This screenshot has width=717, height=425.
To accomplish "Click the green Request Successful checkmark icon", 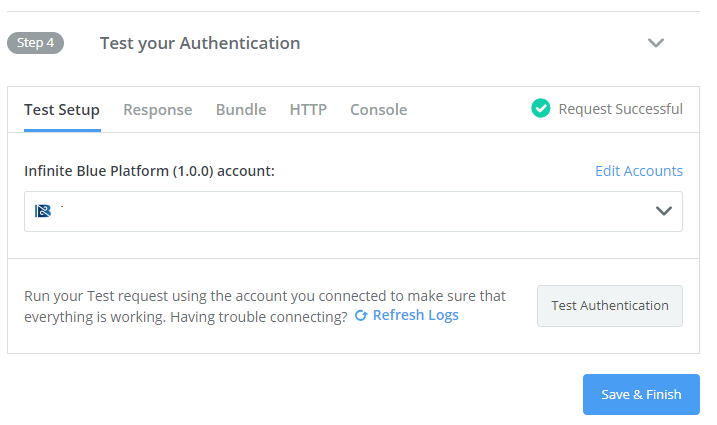I will coord(540,108).
